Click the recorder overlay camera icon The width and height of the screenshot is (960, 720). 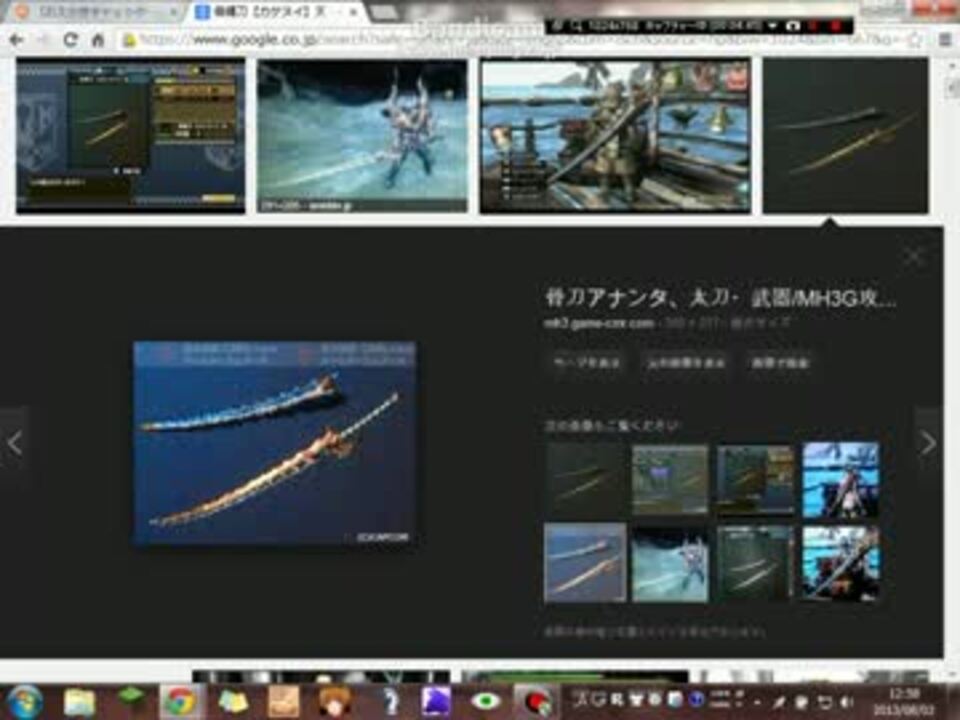[x=793, y=26]
